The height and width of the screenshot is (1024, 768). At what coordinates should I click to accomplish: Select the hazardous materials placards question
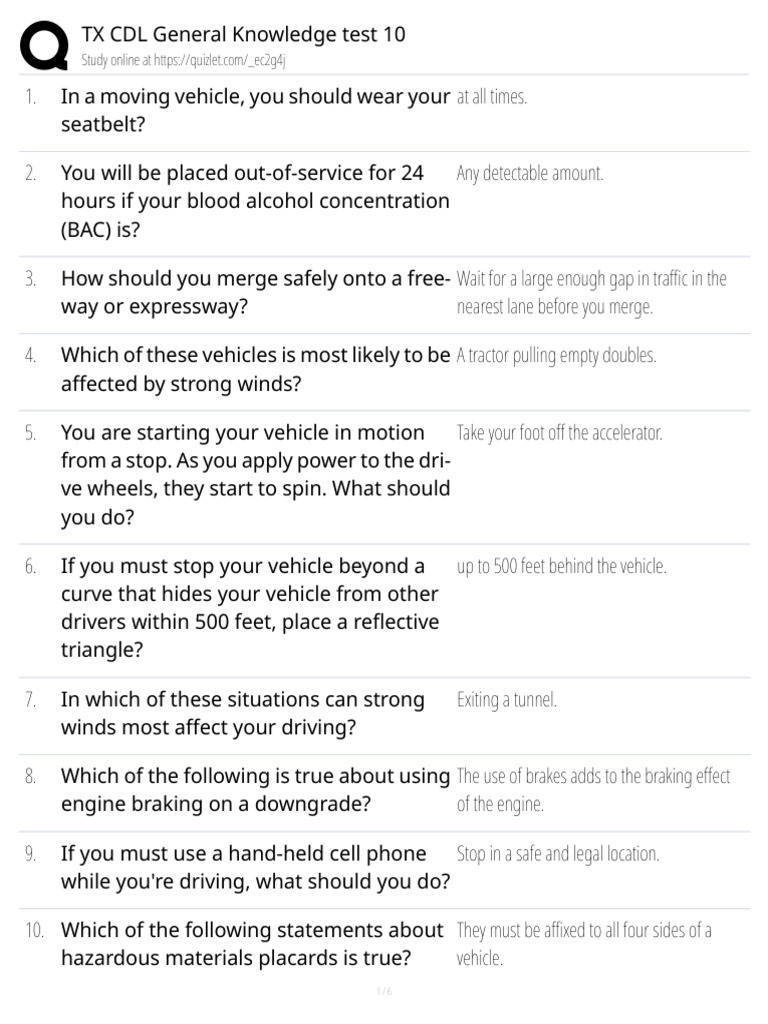click(x=252, y=944)
